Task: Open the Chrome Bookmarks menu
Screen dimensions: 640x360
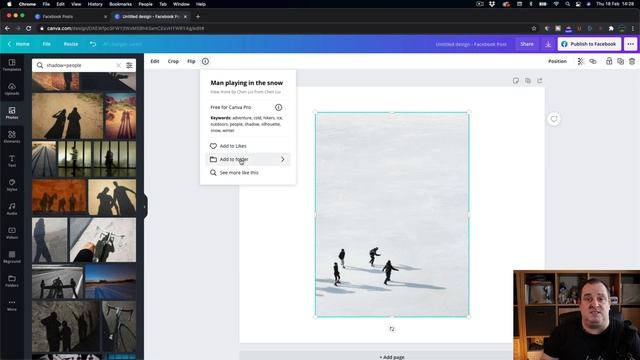Action: point(120,4)
